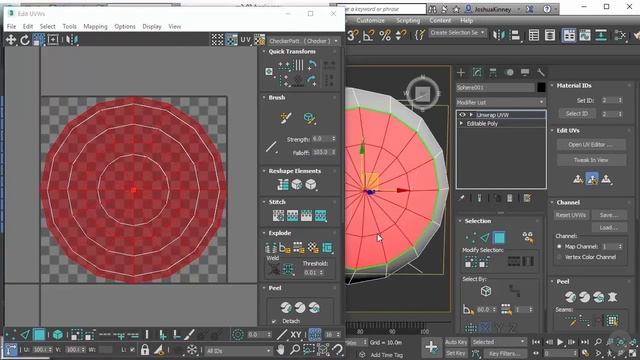Toggle show checker map button in UV editor
This screenshot has width=640, height=360.
click(x=231, y=40)
